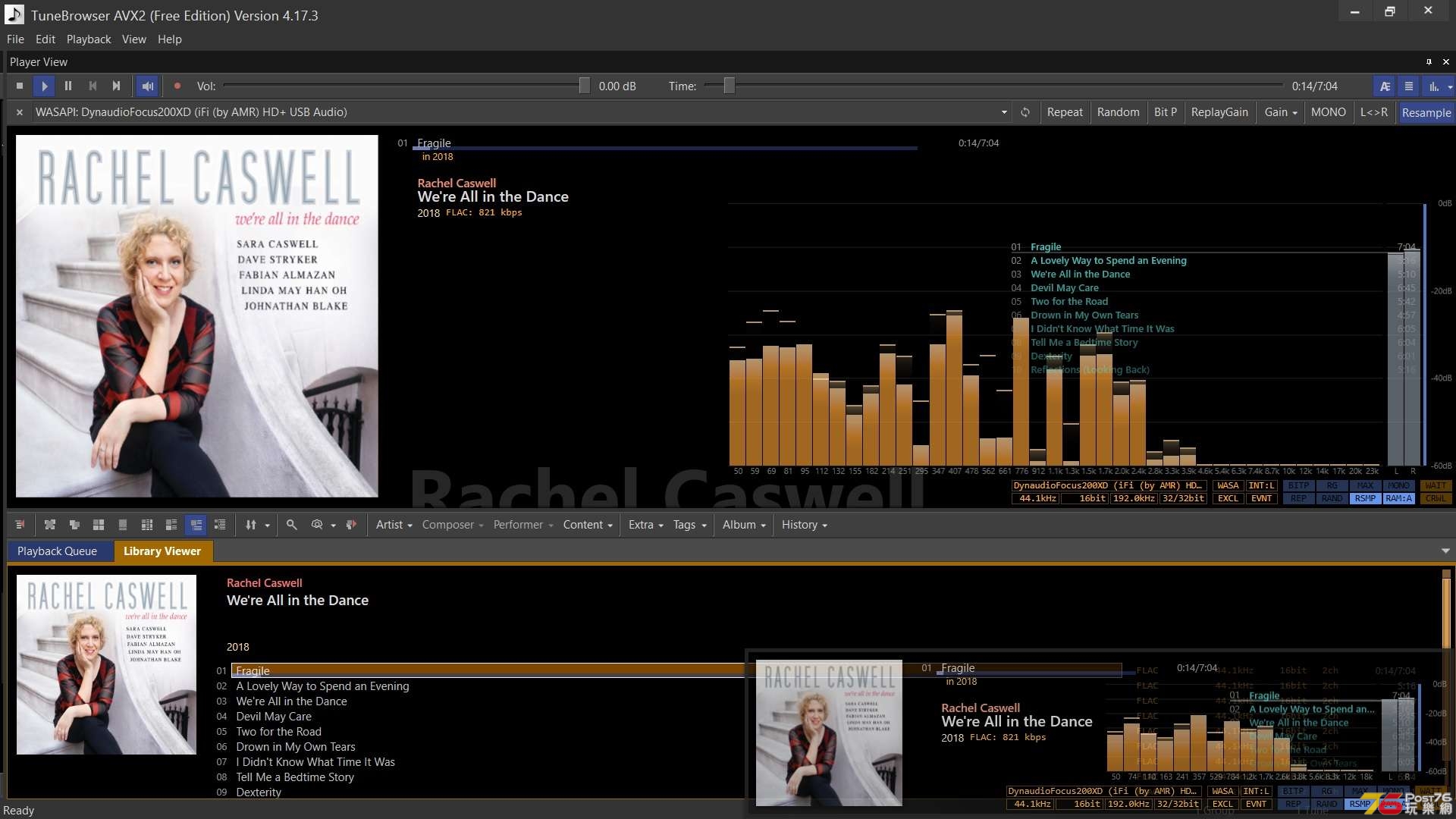Image resolution: width=1456 pixels, height=819 pixels.
Task: Click the sort order arrows icon
Action: (x=251, y=525)
